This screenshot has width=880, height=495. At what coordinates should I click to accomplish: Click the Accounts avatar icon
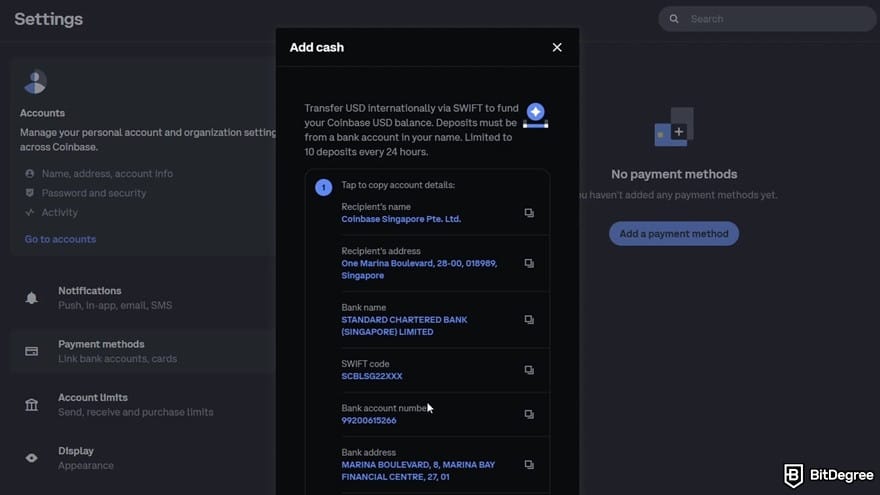35,82
